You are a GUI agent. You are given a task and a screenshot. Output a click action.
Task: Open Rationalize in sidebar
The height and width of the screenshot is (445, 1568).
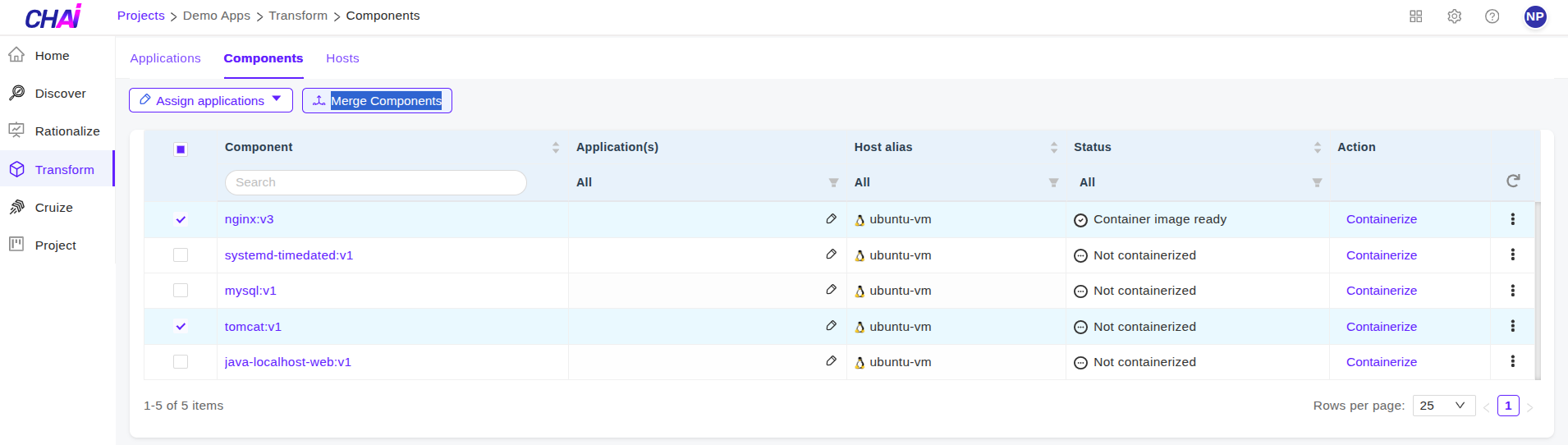57,131
